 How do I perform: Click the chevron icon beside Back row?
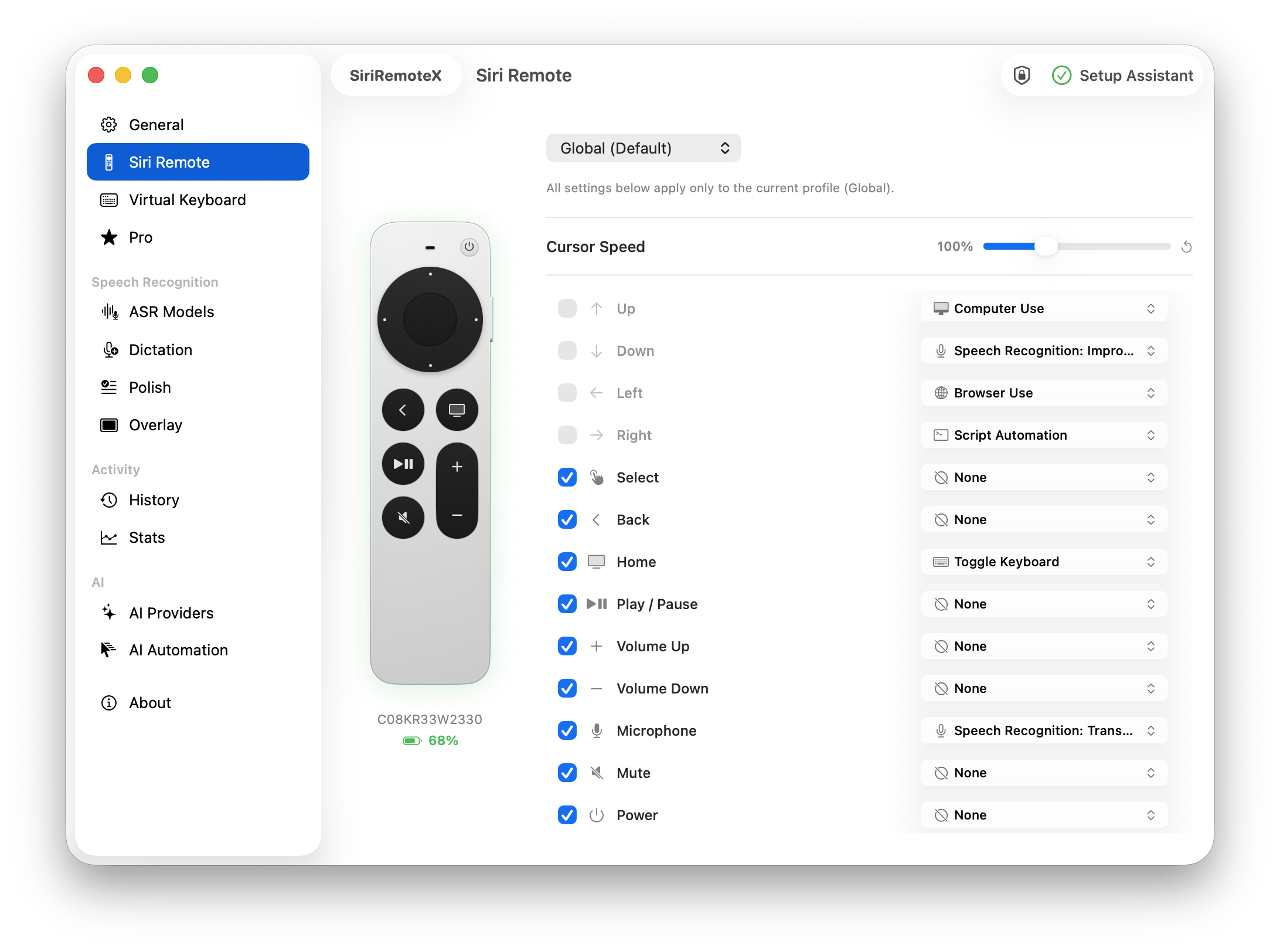click(597, 520)
